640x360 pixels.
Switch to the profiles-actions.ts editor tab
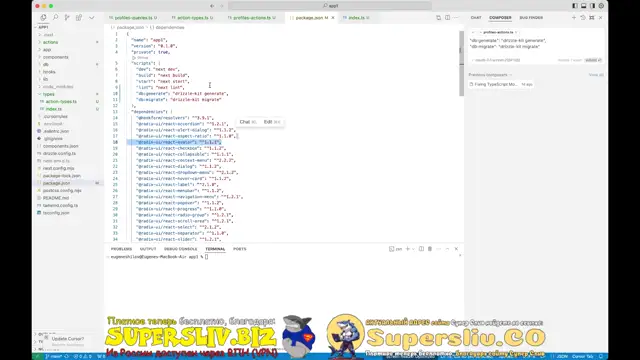(251, 18)
